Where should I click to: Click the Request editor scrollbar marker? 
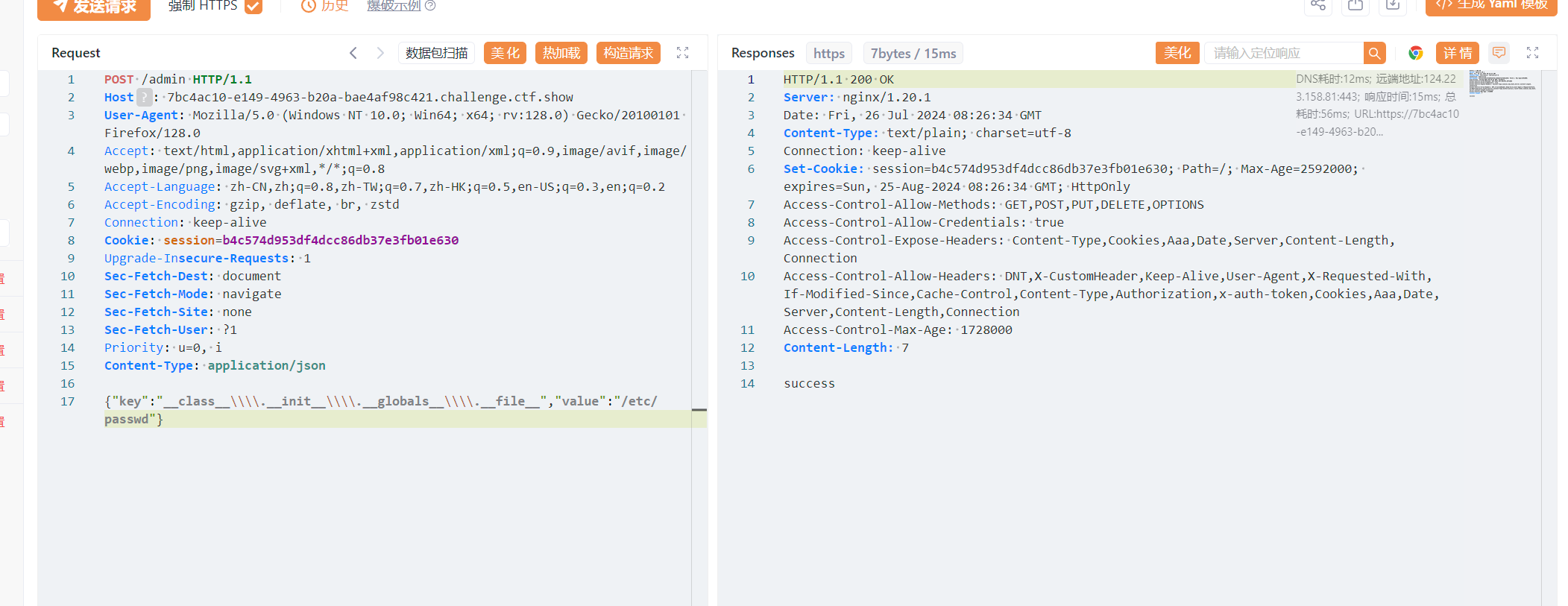tap(699, 410)
